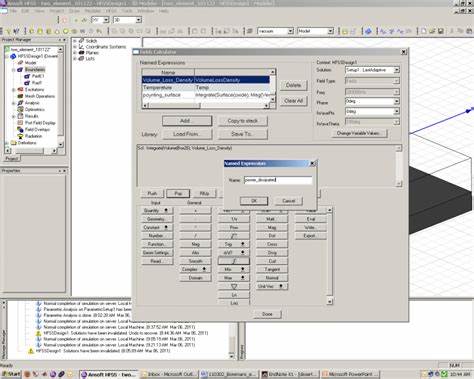Click the Dot vector button
Viewport: 474px width, 379px height.
(272, 236)
